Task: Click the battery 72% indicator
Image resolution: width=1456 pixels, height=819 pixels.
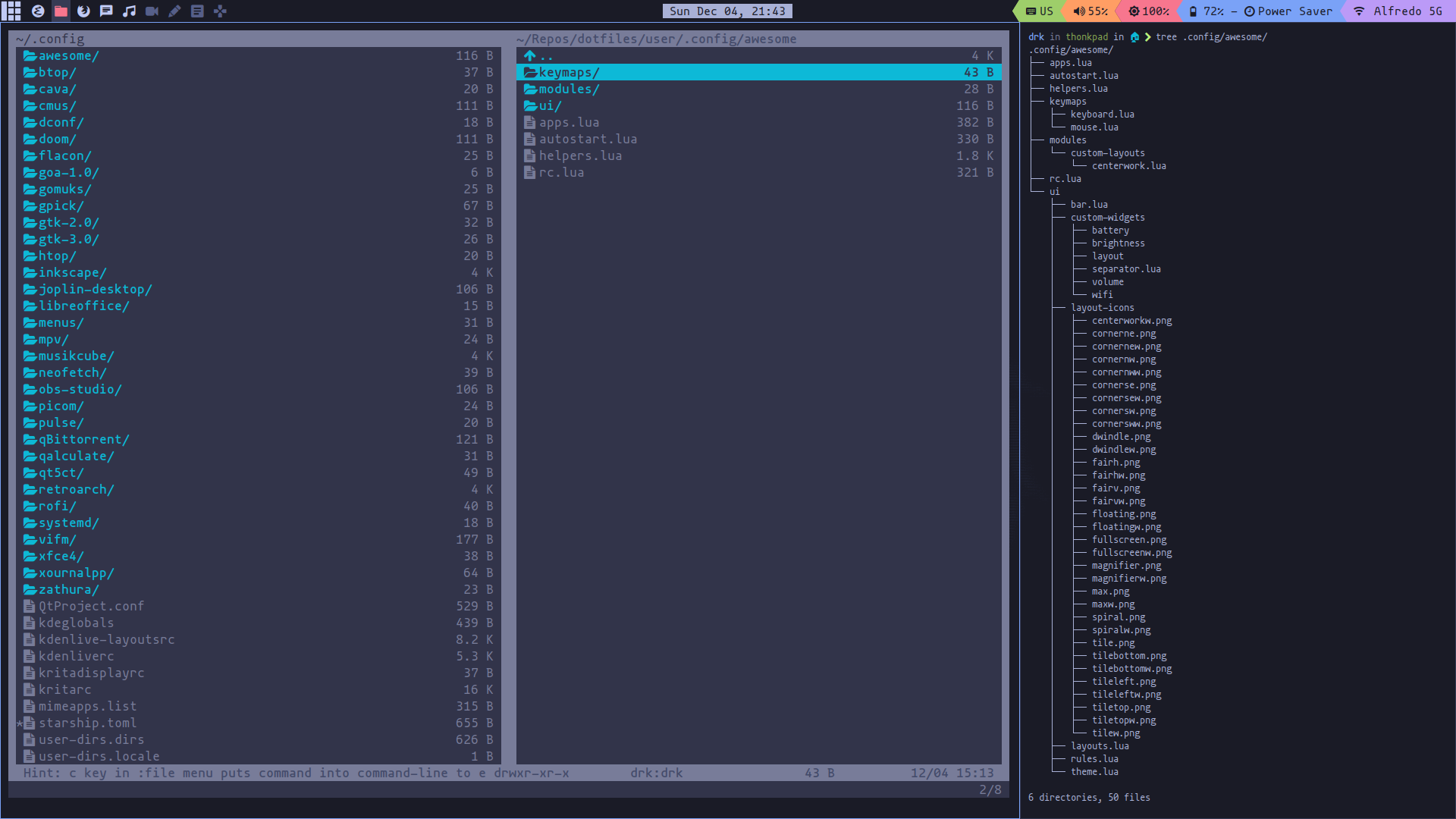Action: pos(1206,11)
